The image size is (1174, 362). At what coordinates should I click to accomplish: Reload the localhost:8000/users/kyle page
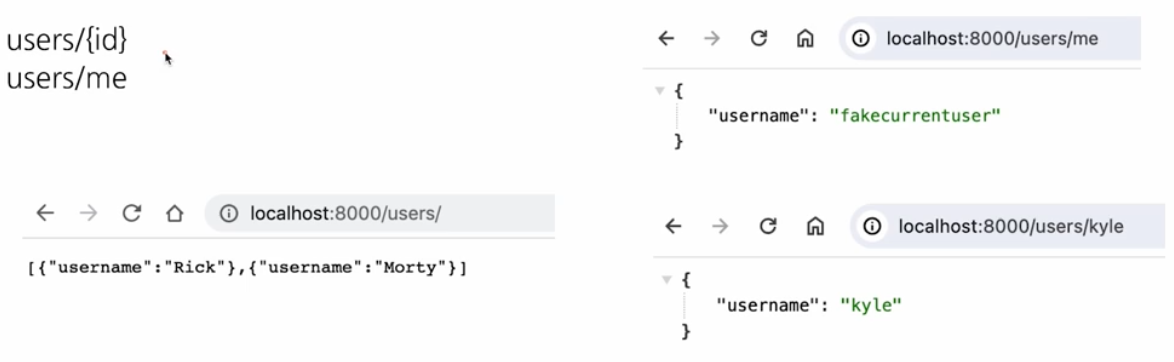767,226
